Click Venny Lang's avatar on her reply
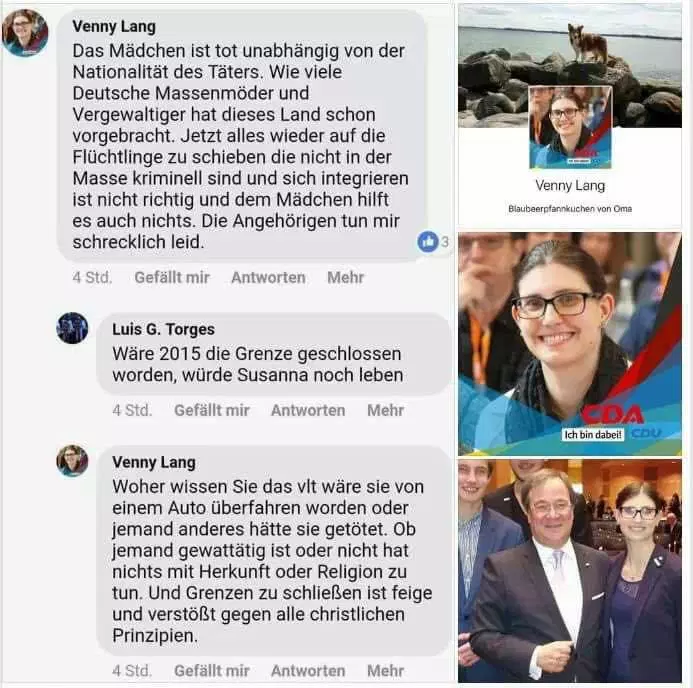Viewport: 693px width, 688px height. pyautogui.click(x=72, y=461)
